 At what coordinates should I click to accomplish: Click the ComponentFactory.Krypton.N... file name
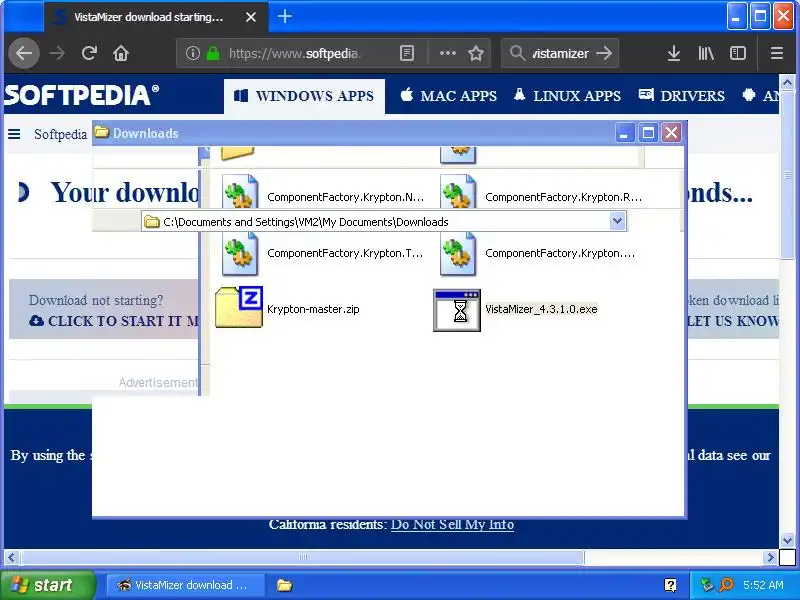pos(345,197)
